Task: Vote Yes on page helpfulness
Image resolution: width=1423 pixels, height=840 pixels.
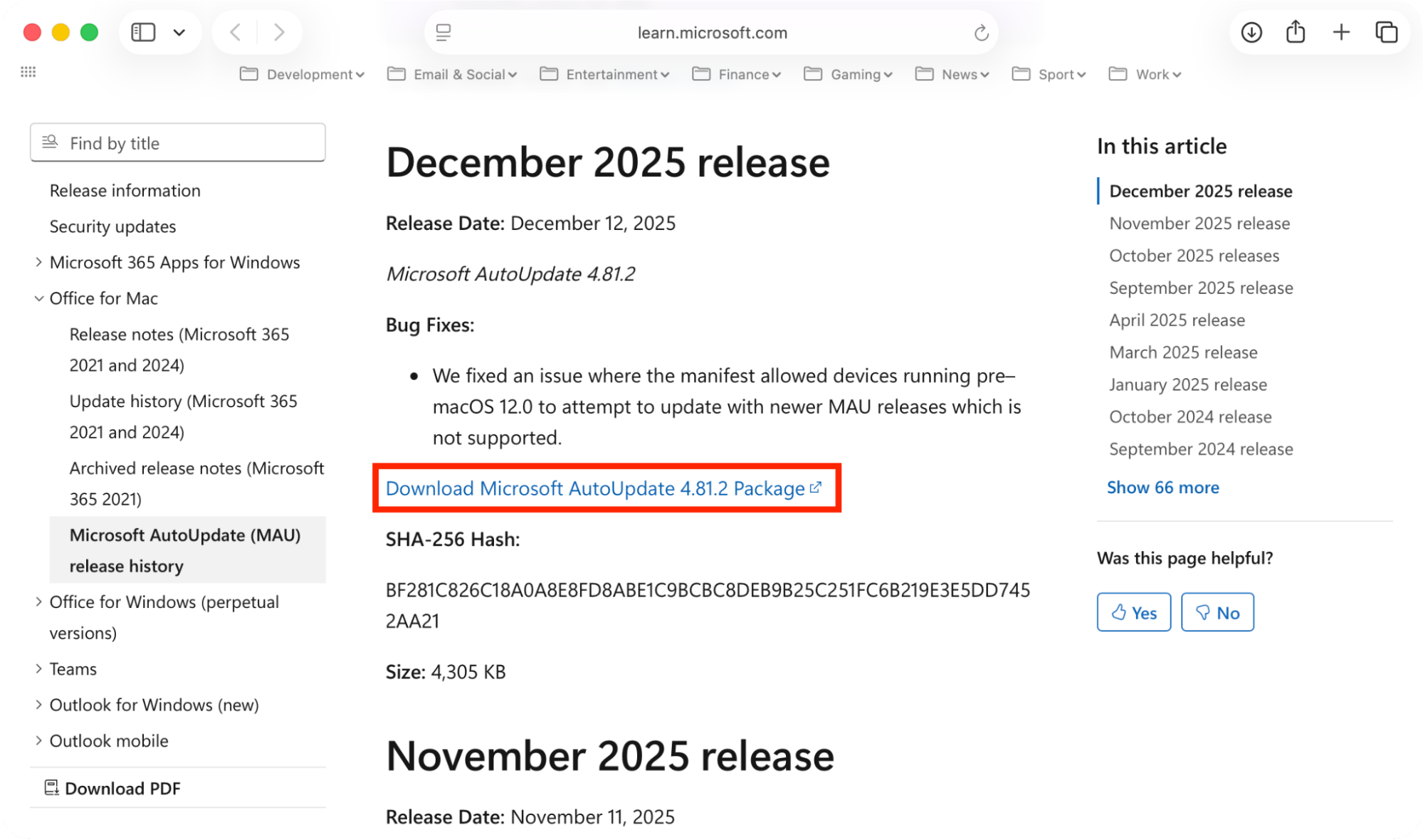Action: click(x=1133, y=611)
